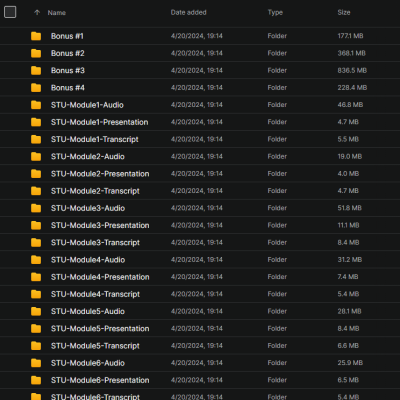Click the STU-Module3-Transcript folder icon
The height and width of the screenshot is (400, 400).
tap(36, 243)
